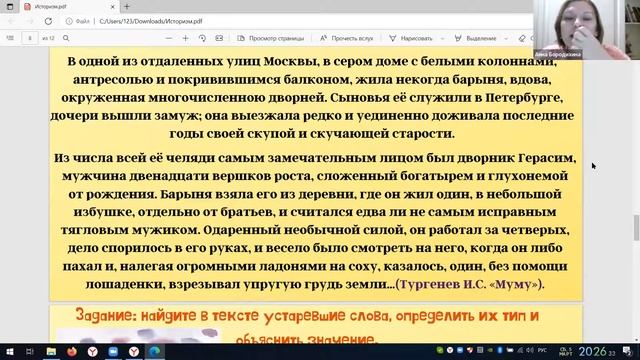The height and width of the screenshot is (360, 640).
Task: Switch to Microsoft Edge on taskbar
Action: click(x=155, y=351)
